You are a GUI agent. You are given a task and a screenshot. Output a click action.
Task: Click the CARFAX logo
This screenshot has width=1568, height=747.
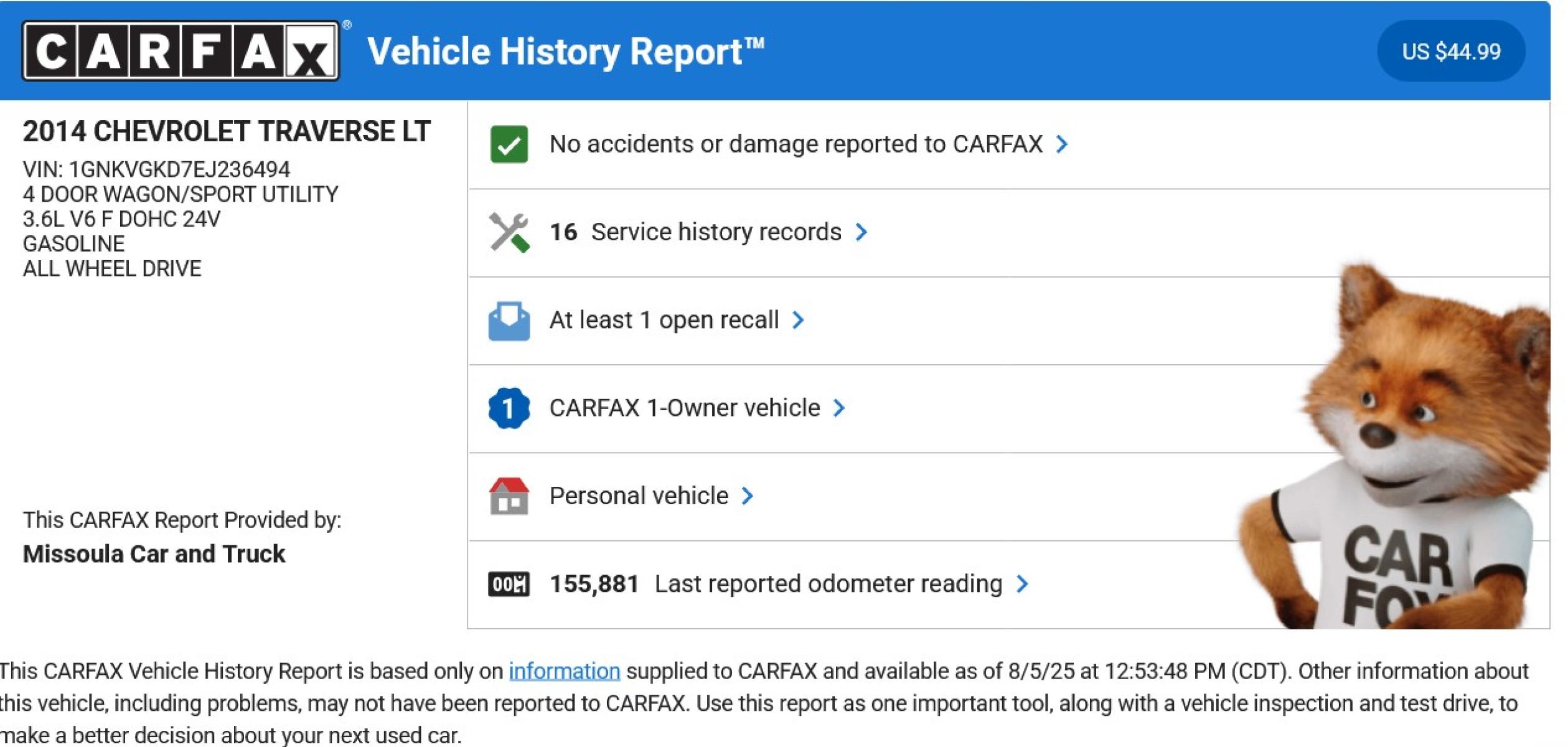pyautogui.click(x=181, y=50)
